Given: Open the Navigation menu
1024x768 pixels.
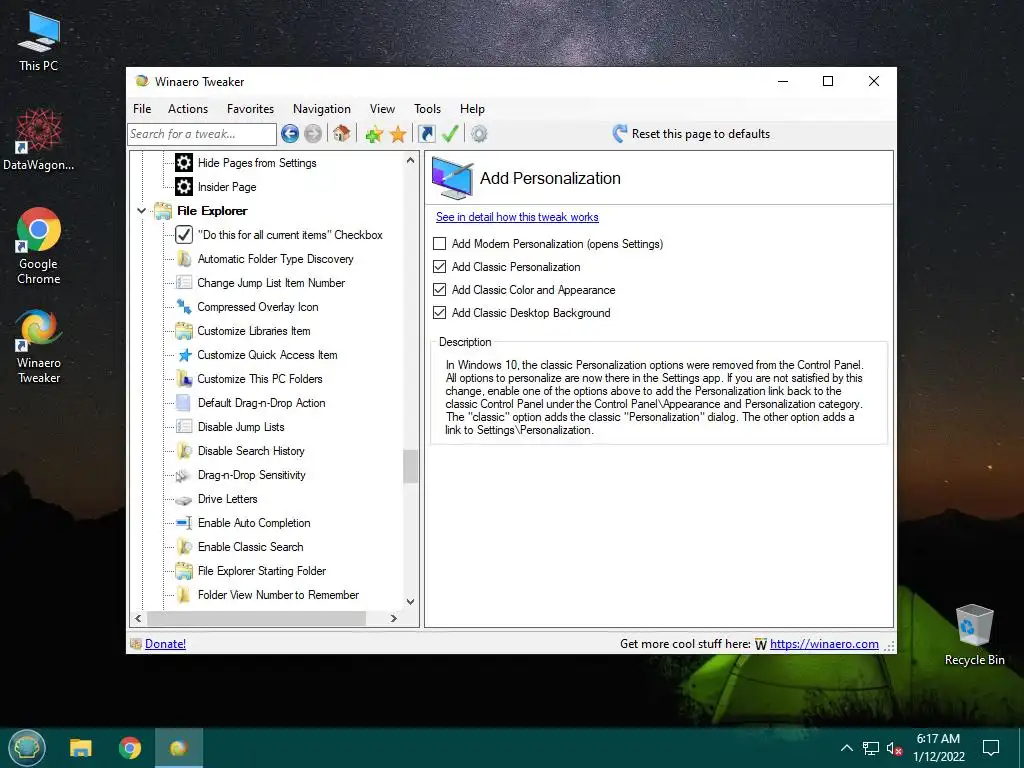Looking at the screenshot, I should click(x=321, y=109).
